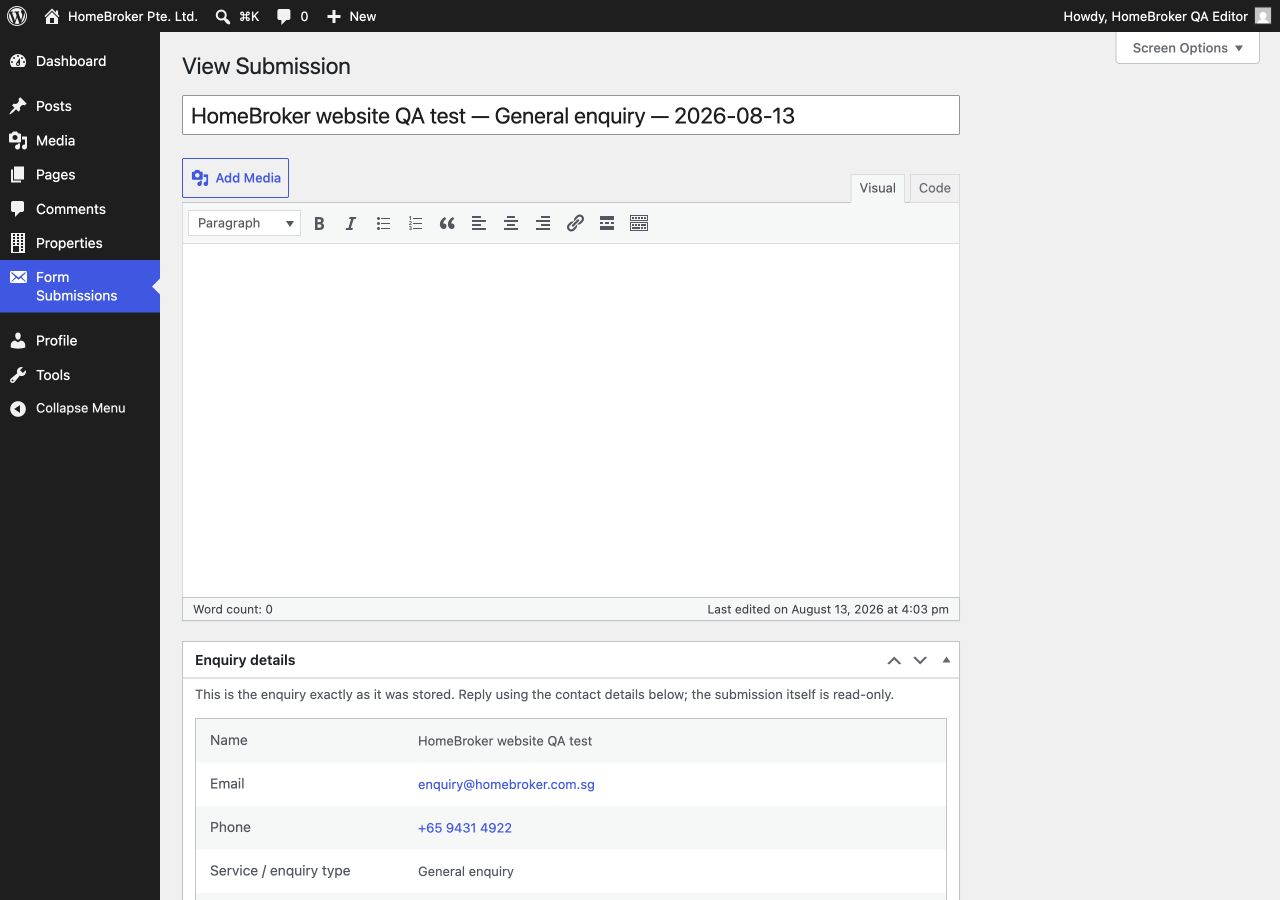Click the Posts pushpin icon

[x=18, y=106]
